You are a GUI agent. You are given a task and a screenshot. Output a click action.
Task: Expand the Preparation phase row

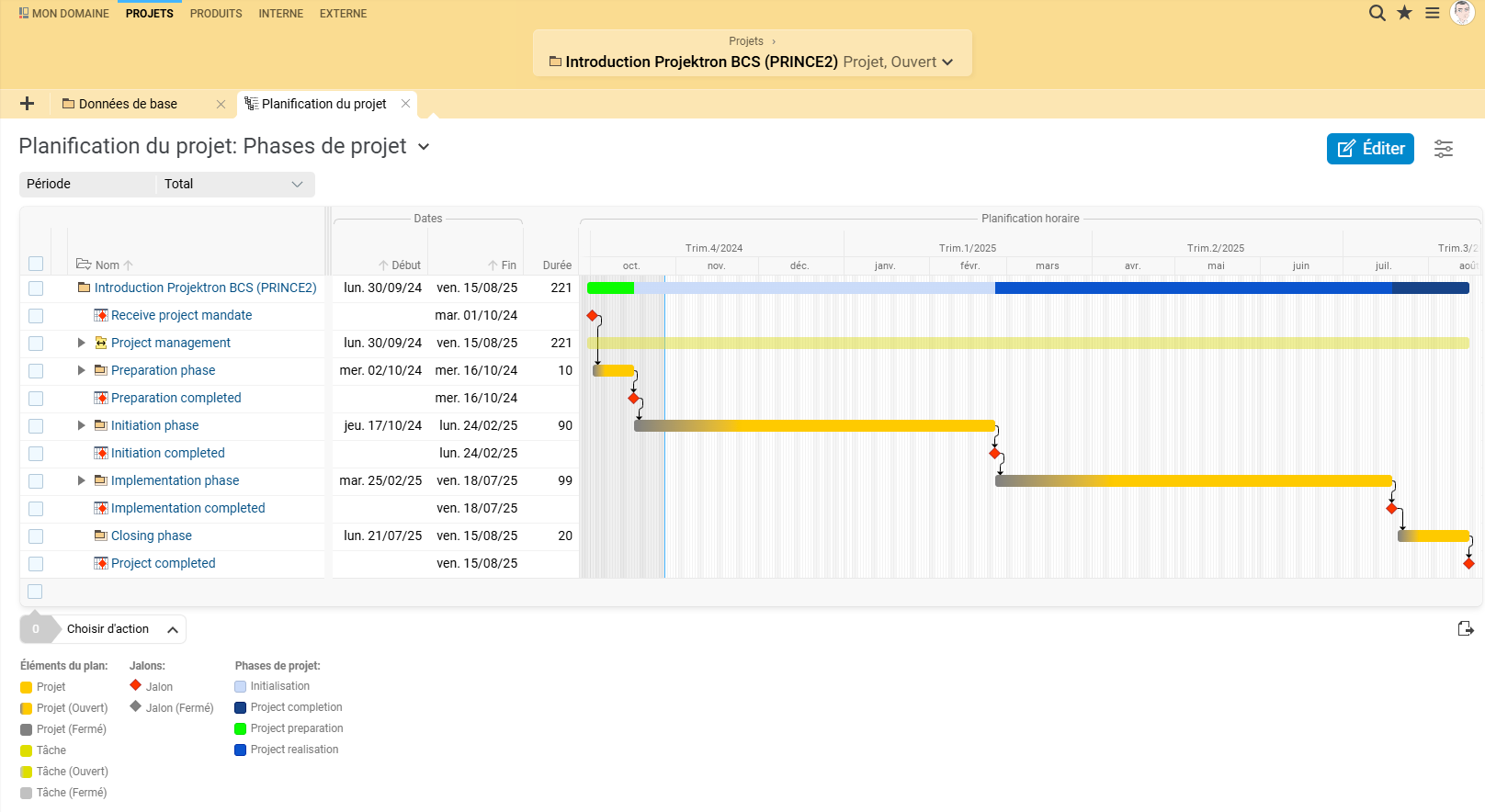pyautogui.click(x=81, y=370)
